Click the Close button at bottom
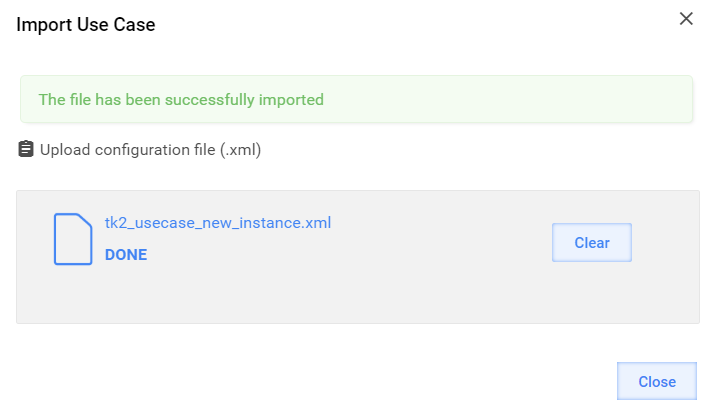The width and height of the screenshot is (709, 416). [x=657, y=381]
